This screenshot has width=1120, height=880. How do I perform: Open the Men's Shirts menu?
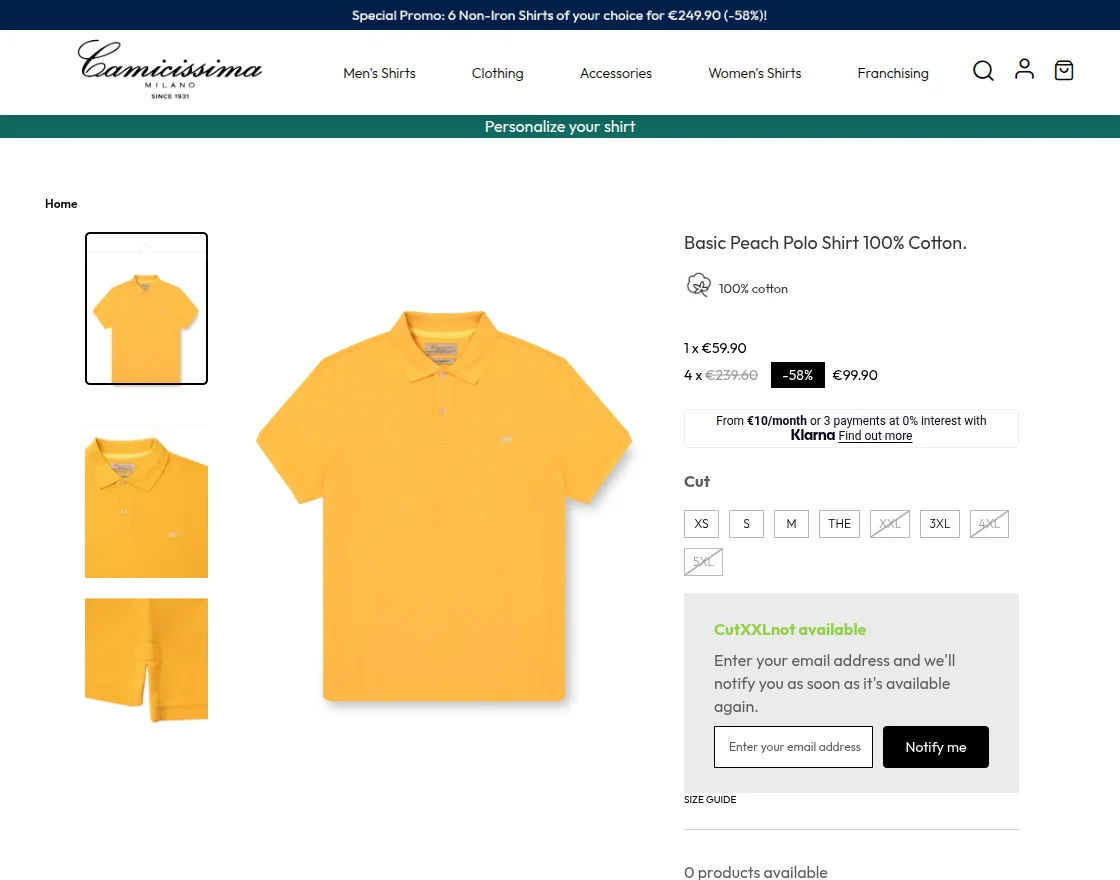pyautogui.click(x=379, y=72)
